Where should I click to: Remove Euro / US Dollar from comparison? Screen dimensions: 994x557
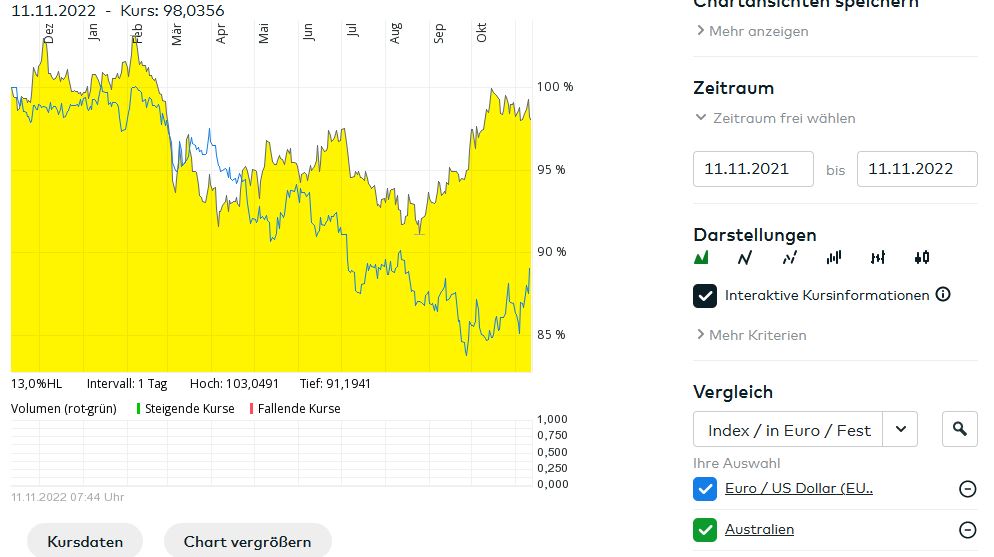click(x=967, y=489)
